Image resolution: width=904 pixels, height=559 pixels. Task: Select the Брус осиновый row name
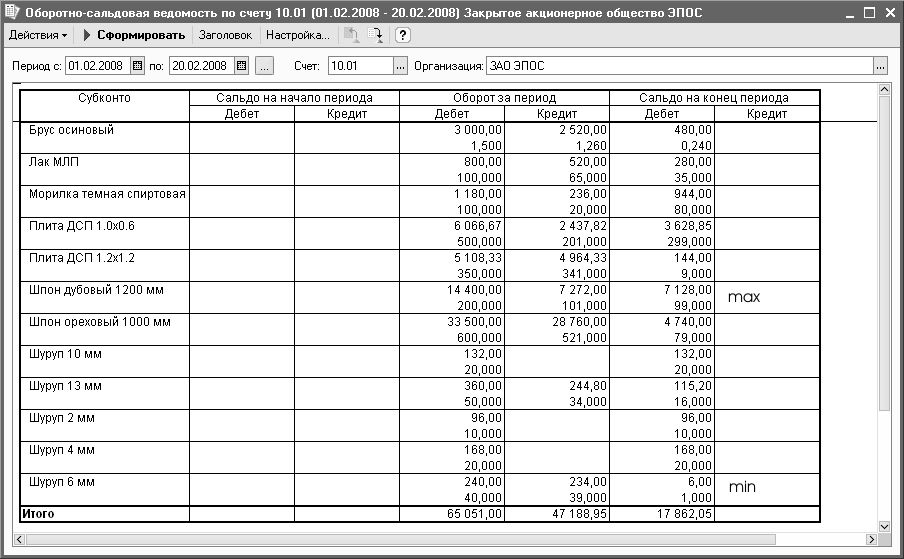tap(71, 130)
